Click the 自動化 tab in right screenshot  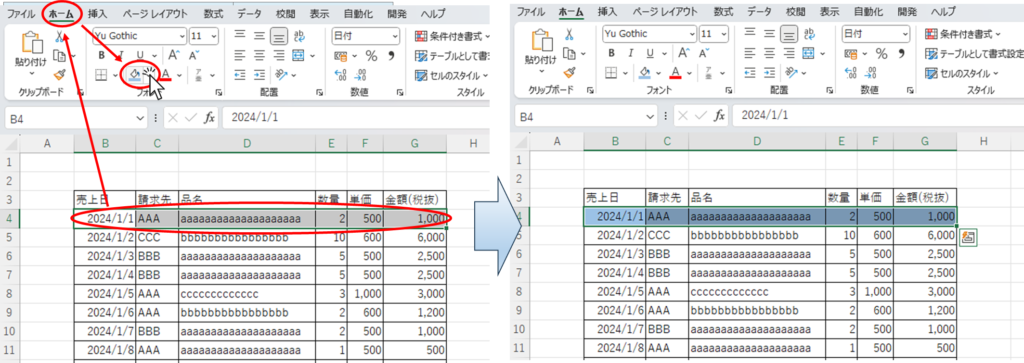click(x=869, y=11)
